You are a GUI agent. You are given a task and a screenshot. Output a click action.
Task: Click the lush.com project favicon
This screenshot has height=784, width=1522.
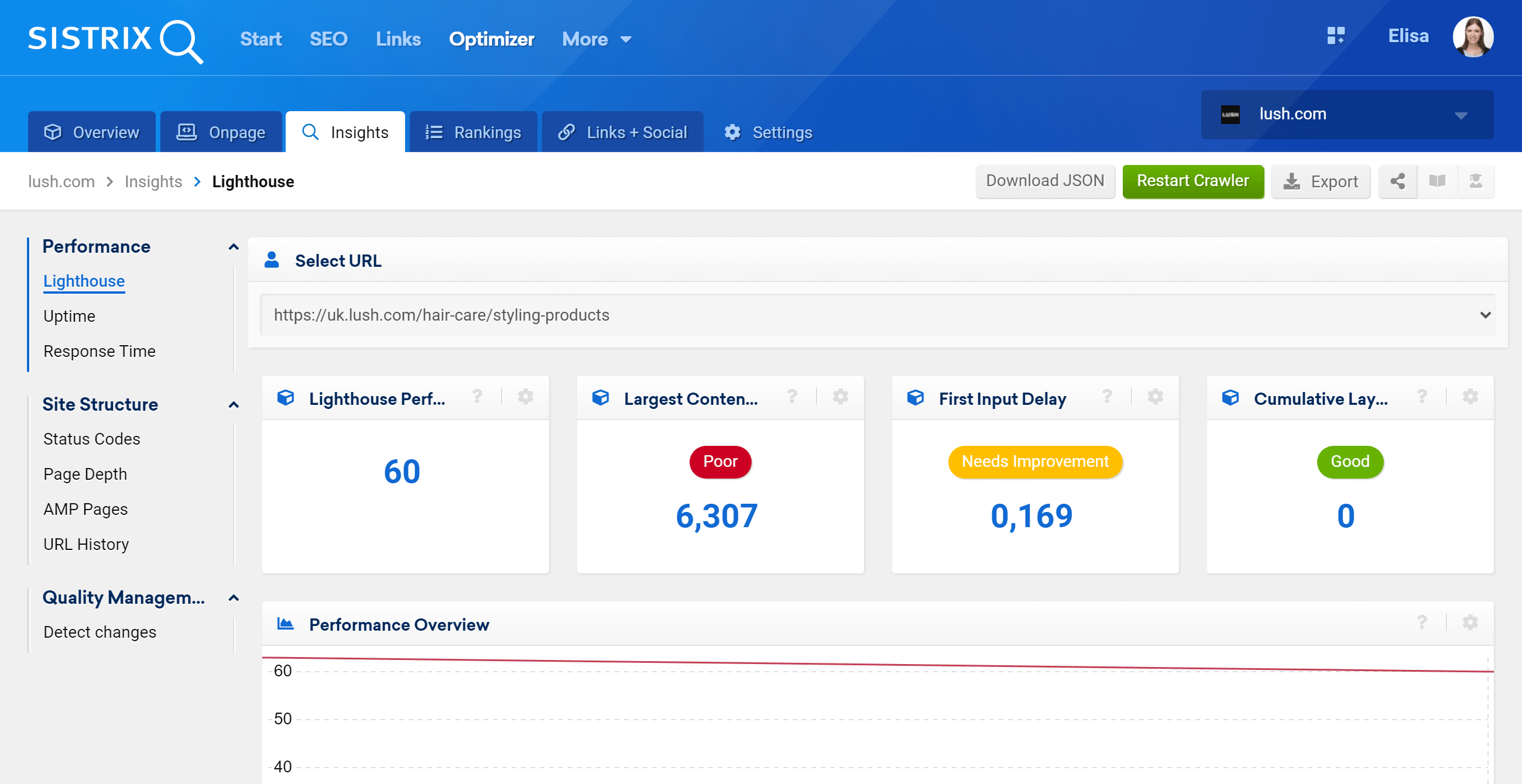tap(1230, 115)
